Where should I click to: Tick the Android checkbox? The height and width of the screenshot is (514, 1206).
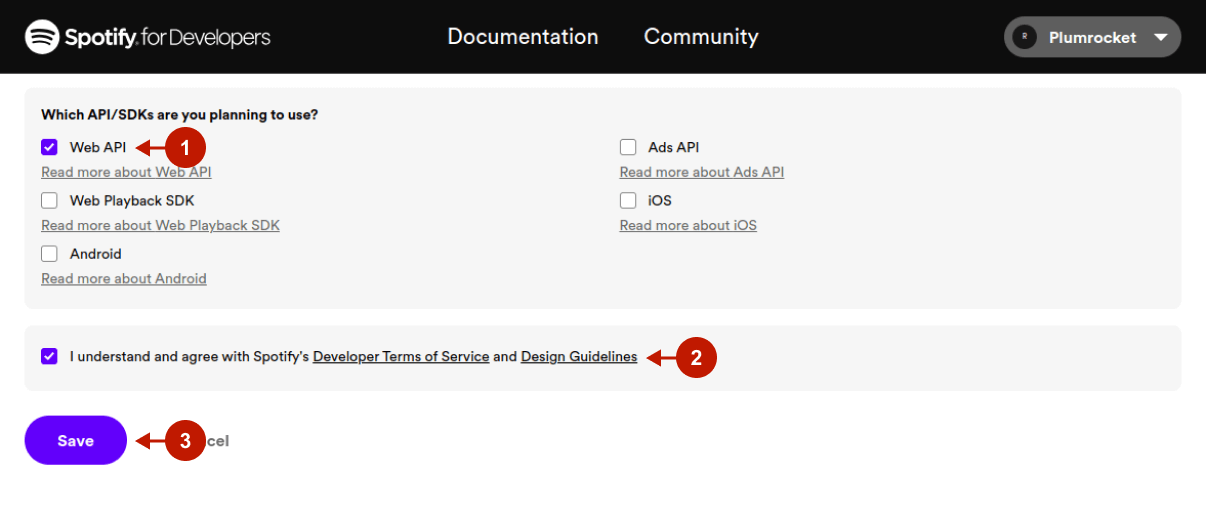coord(49,254)
